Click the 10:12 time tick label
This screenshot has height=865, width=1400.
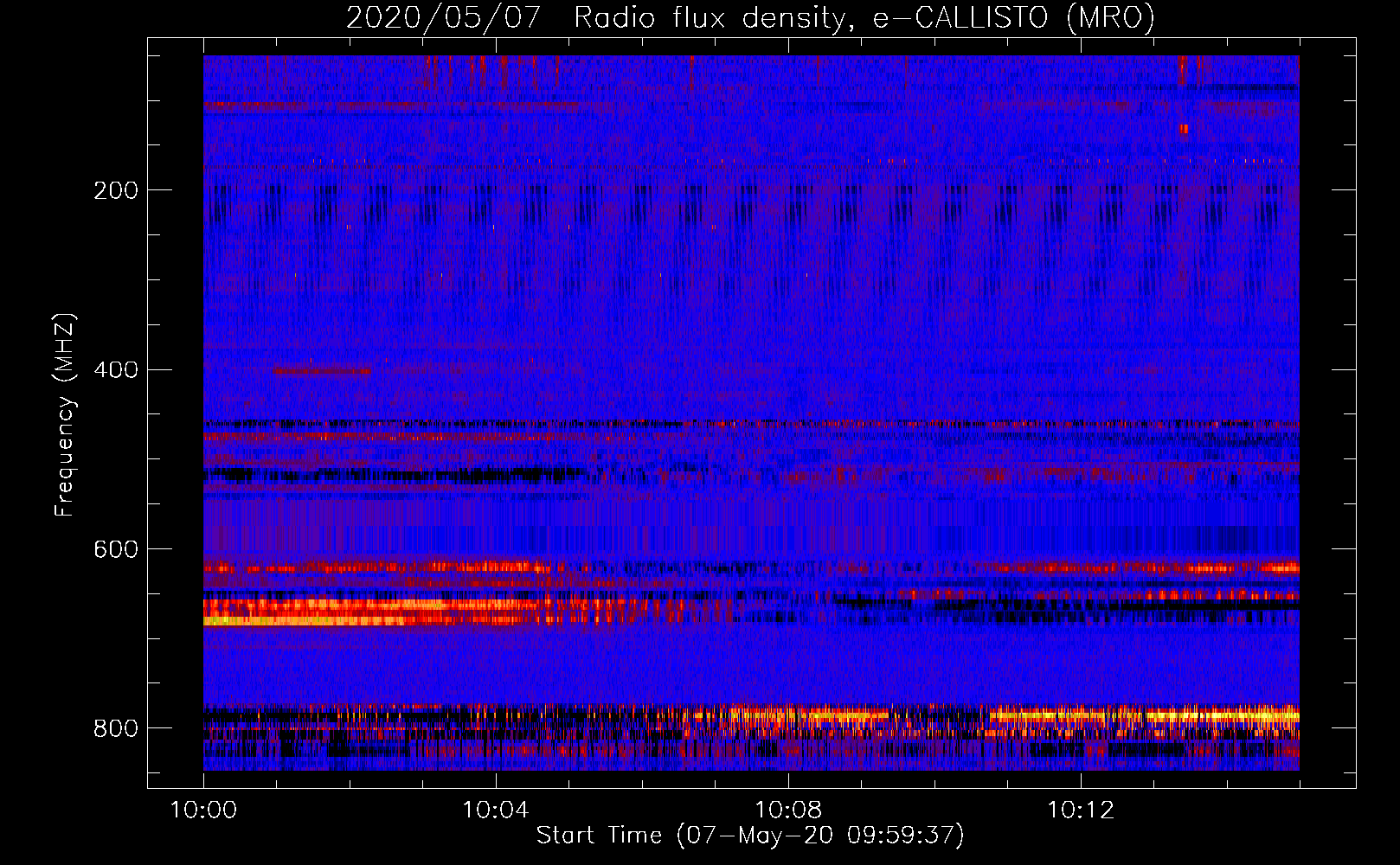tap(1081, 810)
